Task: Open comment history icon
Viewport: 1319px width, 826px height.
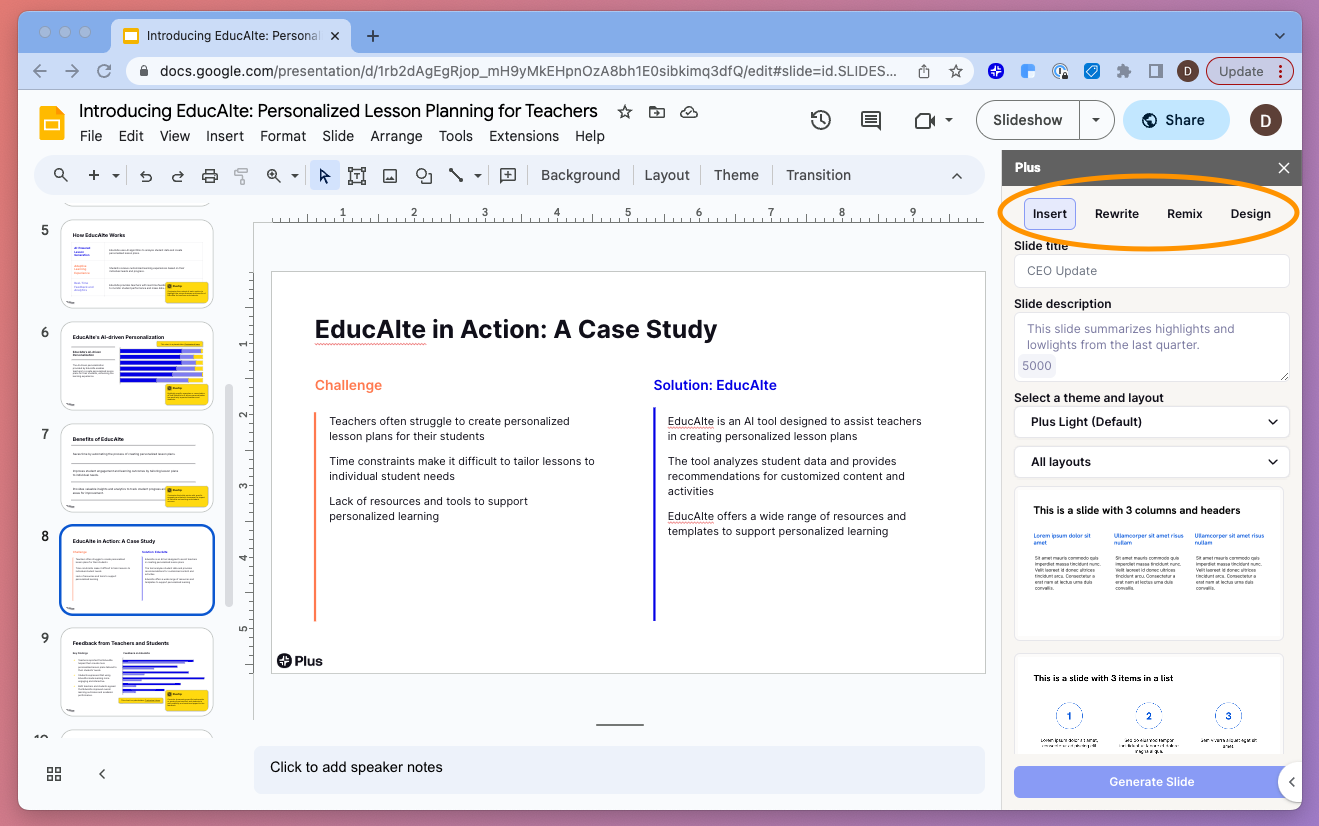Action: [871, 120]
